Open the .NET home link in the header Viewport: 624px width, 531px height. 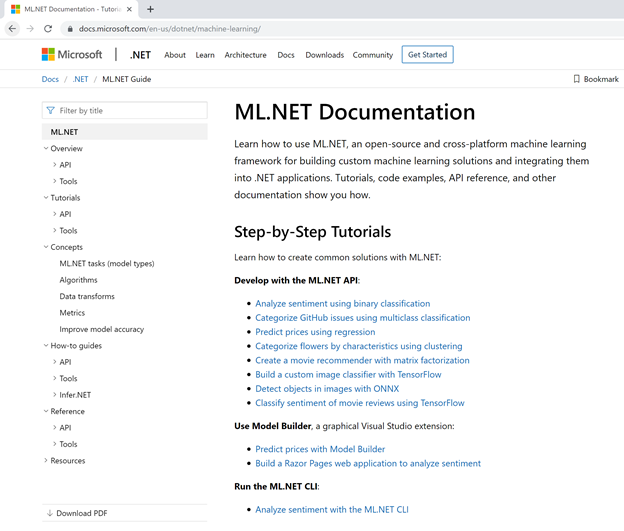pyautogui.click(x=140, y=55)
